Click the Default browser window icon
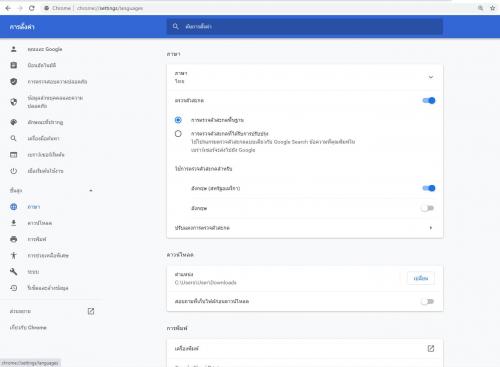 [14, 155]
